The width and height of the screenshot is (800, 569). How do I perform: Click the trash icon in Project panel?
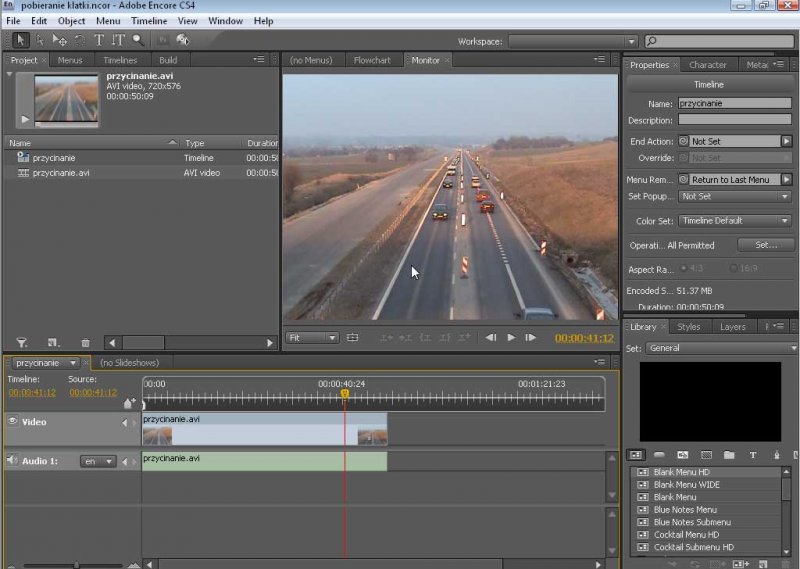(85, 343)
